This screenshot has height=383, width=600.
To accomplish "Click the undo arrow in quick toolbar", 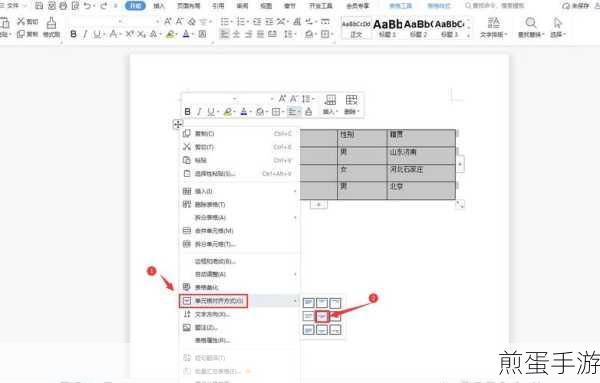I will 88,6.
